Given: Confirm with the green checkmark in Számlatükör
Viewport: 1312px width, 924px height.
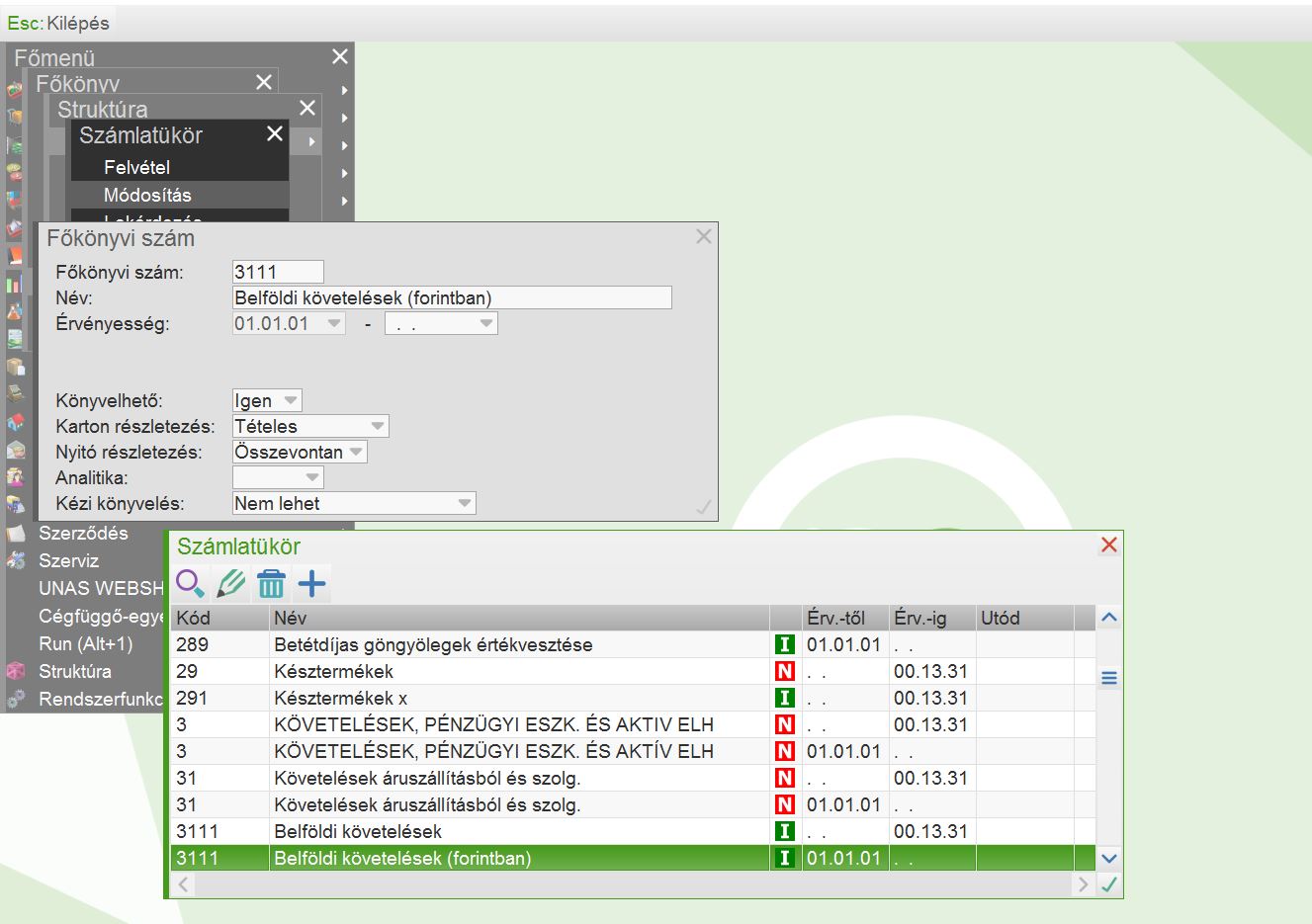Looking at the screenshot, I should (1109, 884).
